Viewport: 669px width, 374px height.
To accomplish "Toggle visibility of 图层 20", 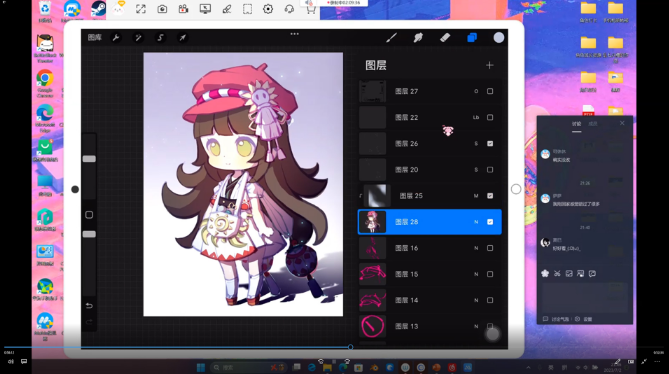I will [x=490, y=170].
